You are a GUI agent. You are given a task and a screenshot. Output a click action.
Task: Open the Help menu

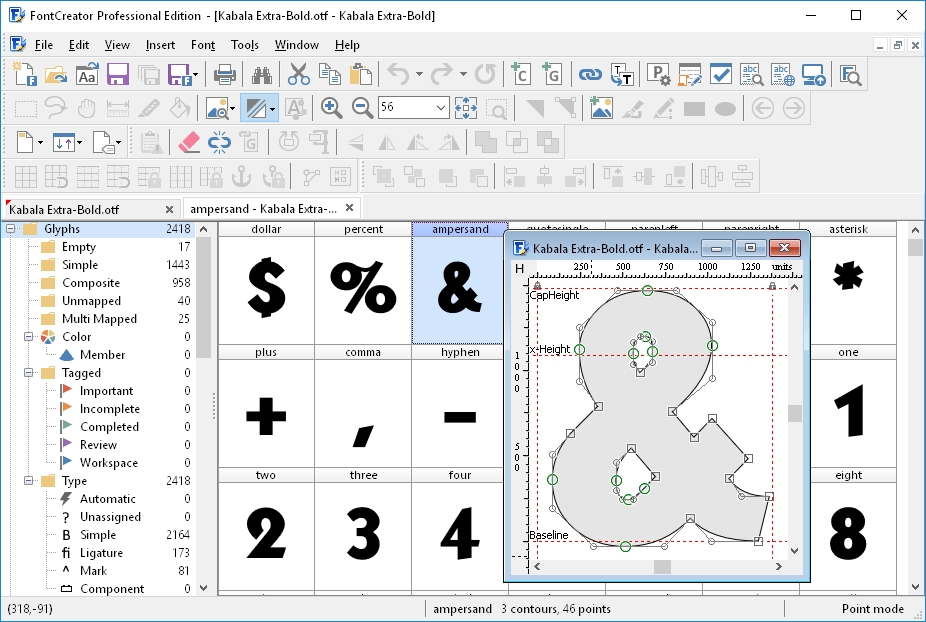click(347, 45)
